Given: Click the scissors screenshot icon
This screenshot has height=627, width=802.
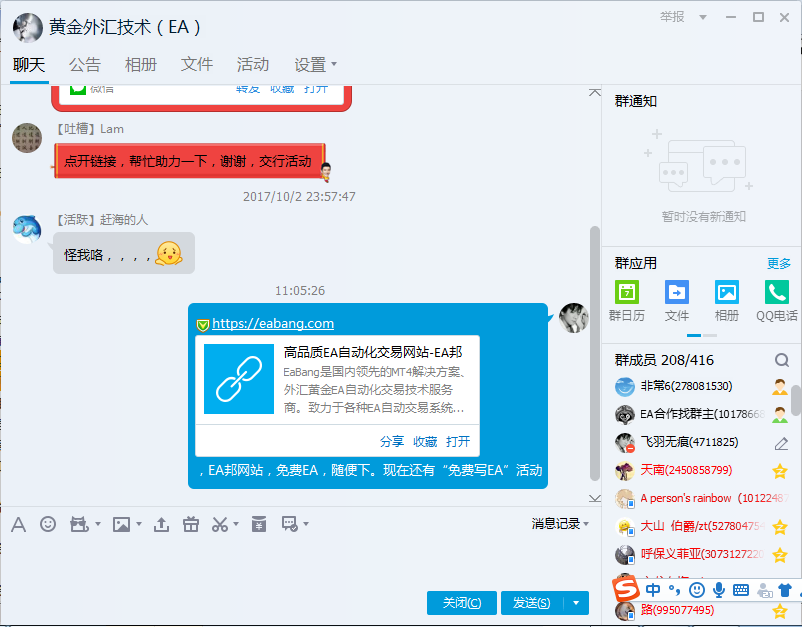Looking at the screenshot, I should coord(220,524).
